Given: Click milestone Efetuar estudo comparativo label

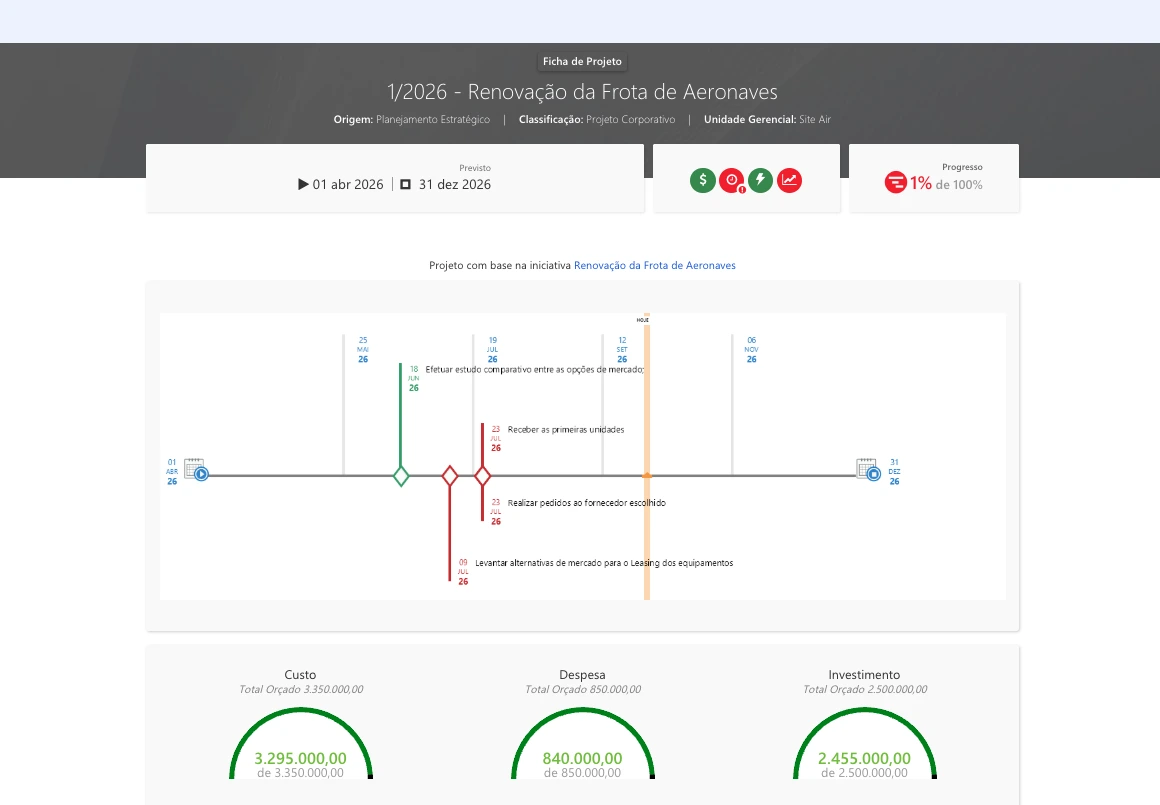Looking at the screenshot, I should [534, 369].
